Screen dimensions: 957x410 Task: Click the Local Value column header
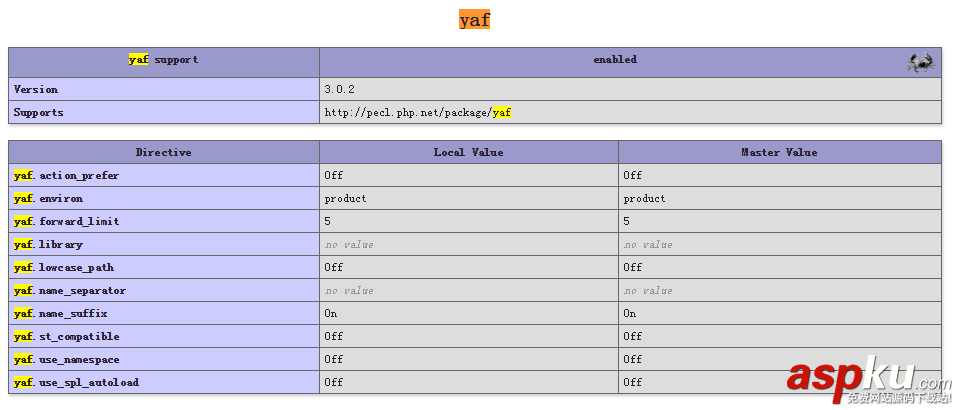click(468, 153)
